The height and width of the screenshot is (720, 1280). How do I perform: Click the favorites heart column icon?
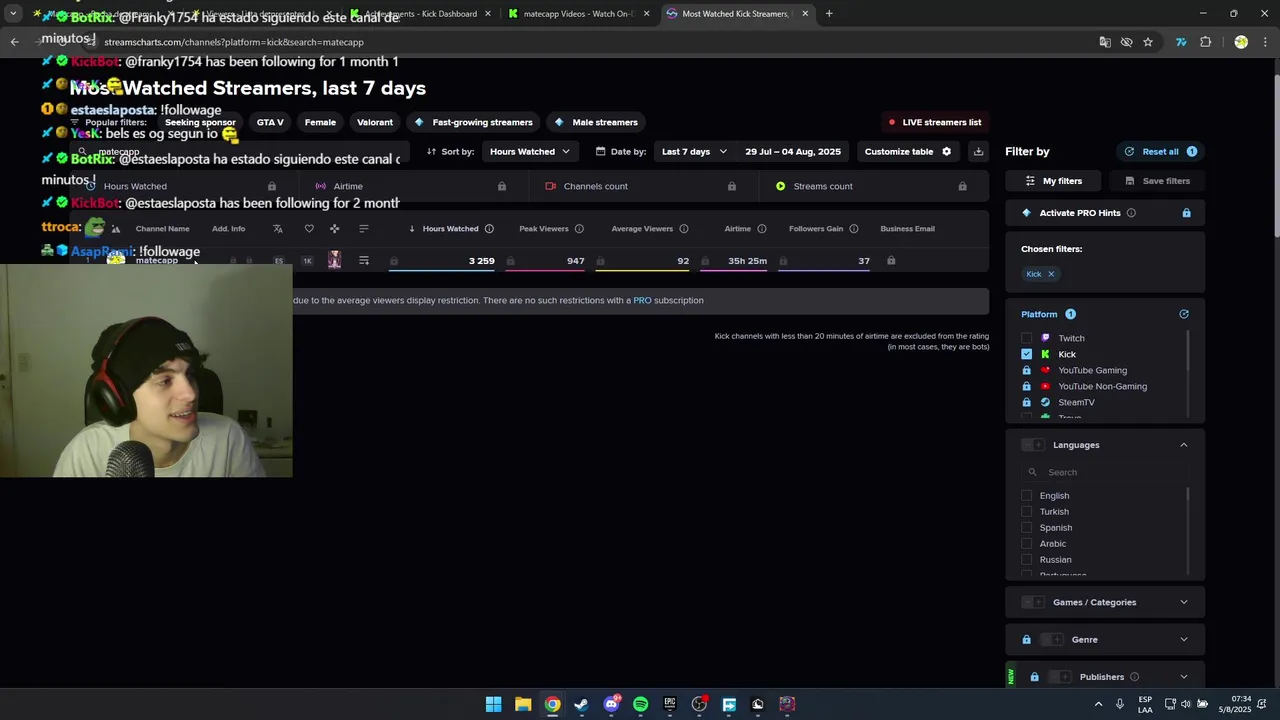pyautogui.click(x=309, y=229)
